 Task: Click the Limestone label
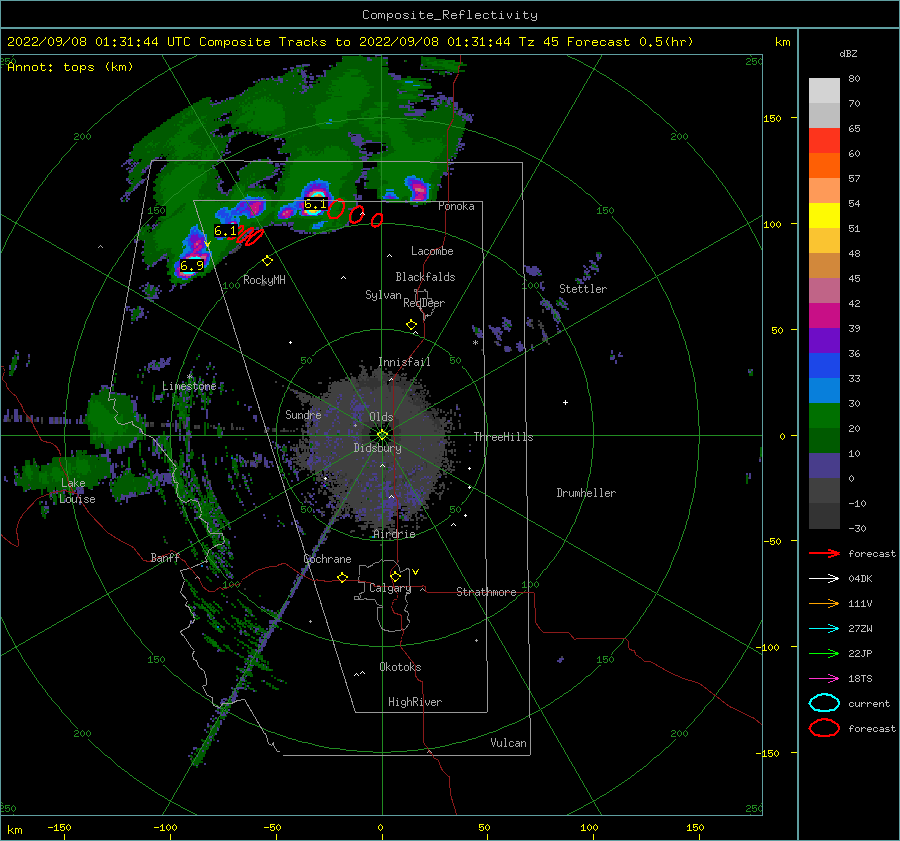click(189, 386)
